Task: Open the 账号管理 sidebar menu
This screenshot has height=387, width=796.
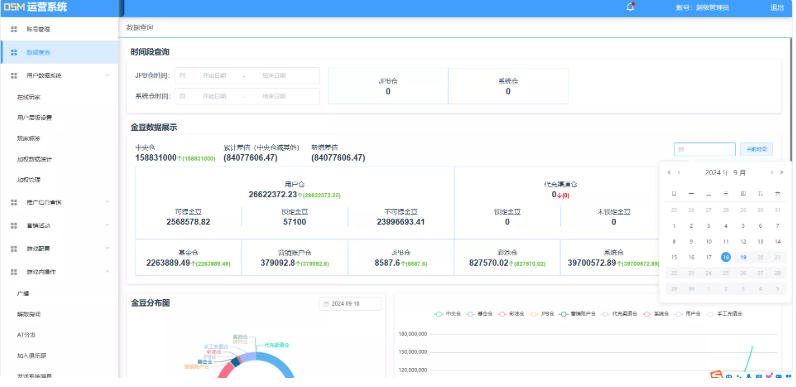Action: click(x=59, y=29)
